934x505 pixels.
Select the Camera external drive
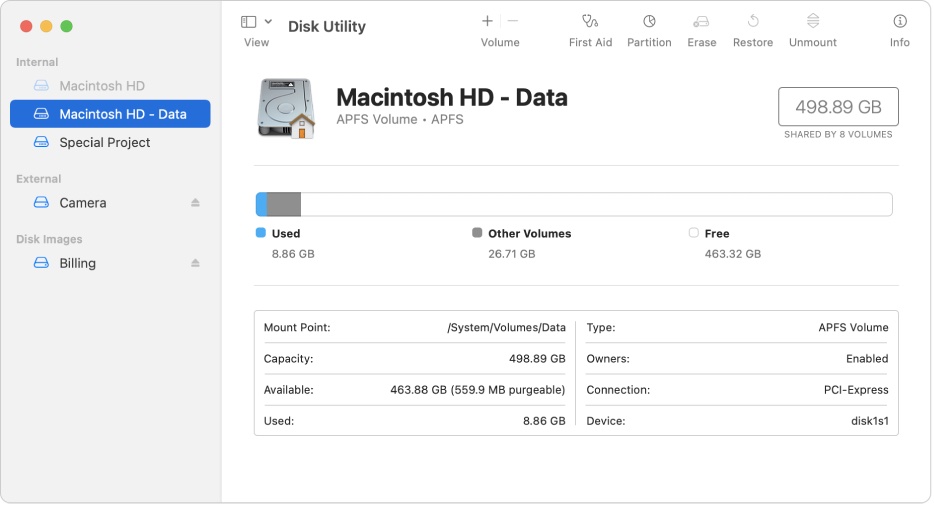[82, 203]
